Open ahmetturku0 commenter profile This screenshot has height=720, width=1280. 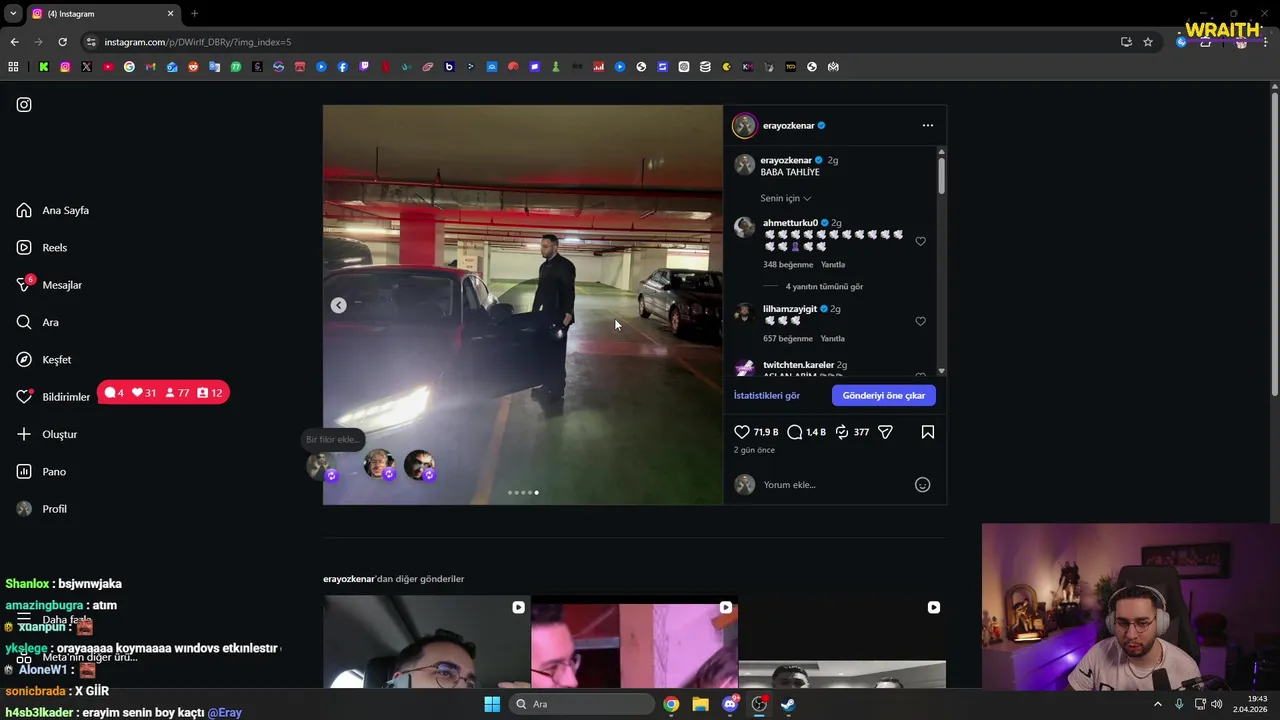tap(790, 223)
